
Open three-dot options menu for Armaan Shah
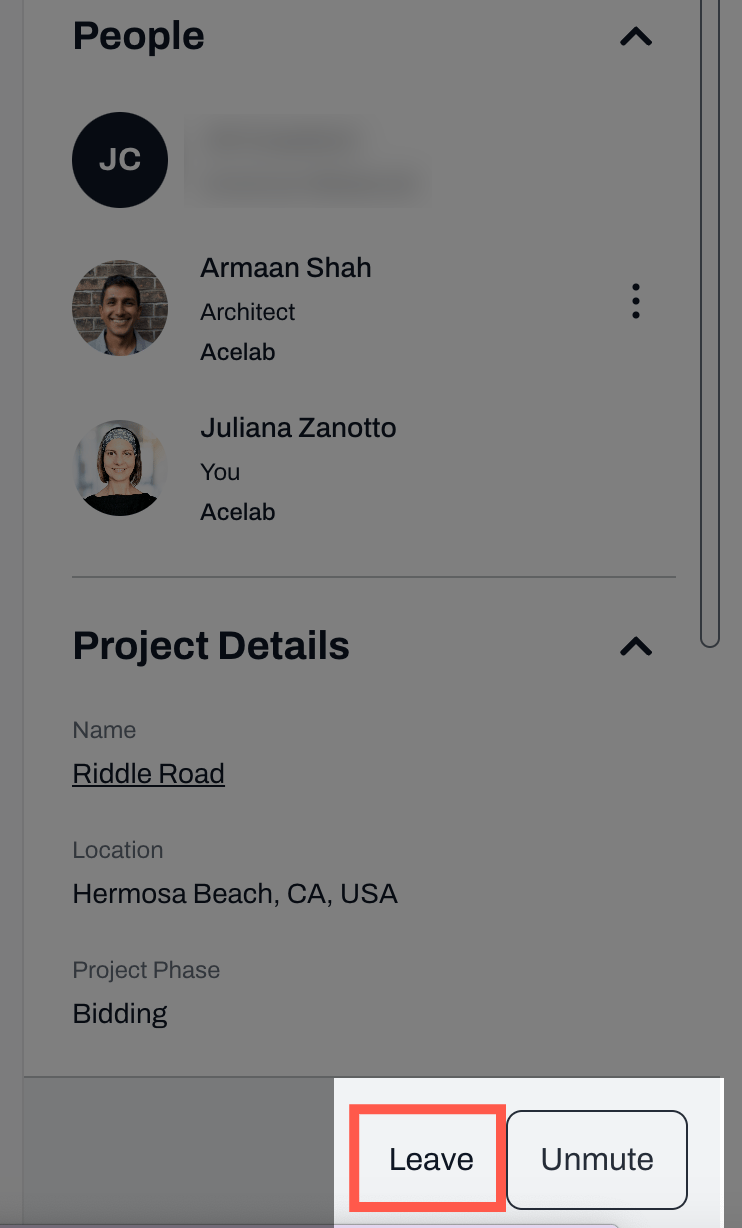pos(636,301)
